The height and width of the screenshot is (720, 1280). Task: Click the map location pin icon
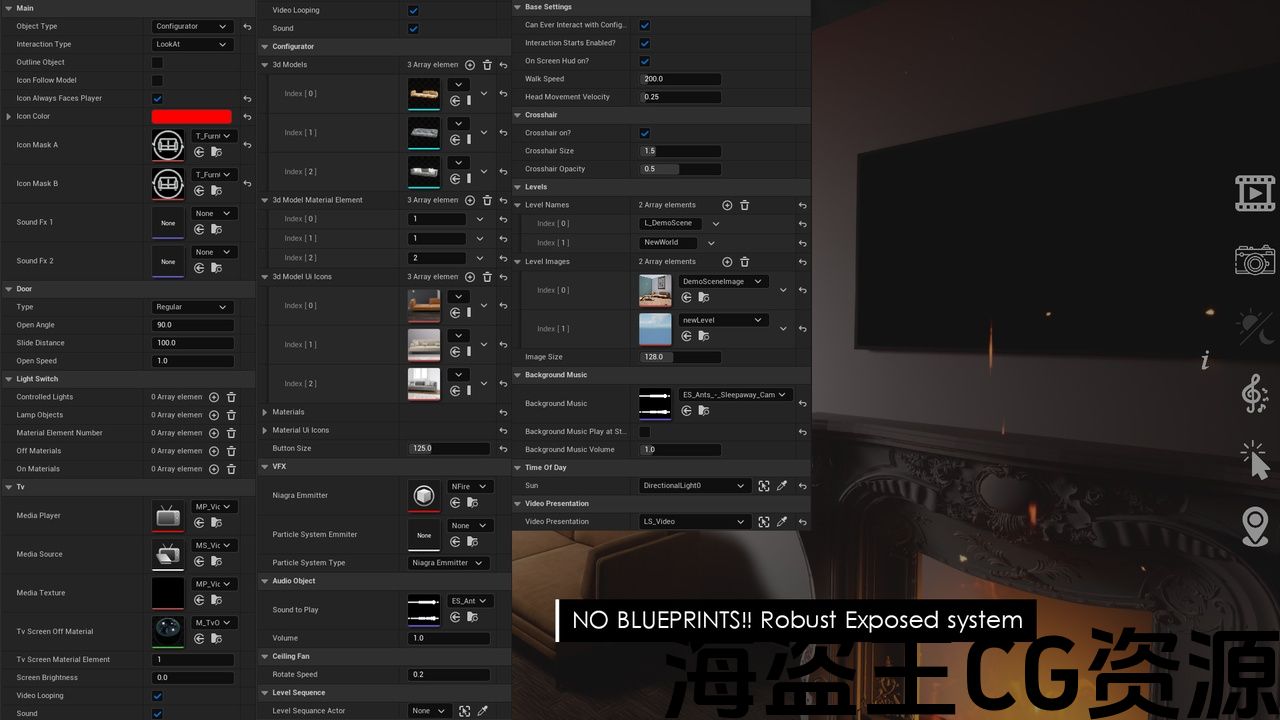1255,526
